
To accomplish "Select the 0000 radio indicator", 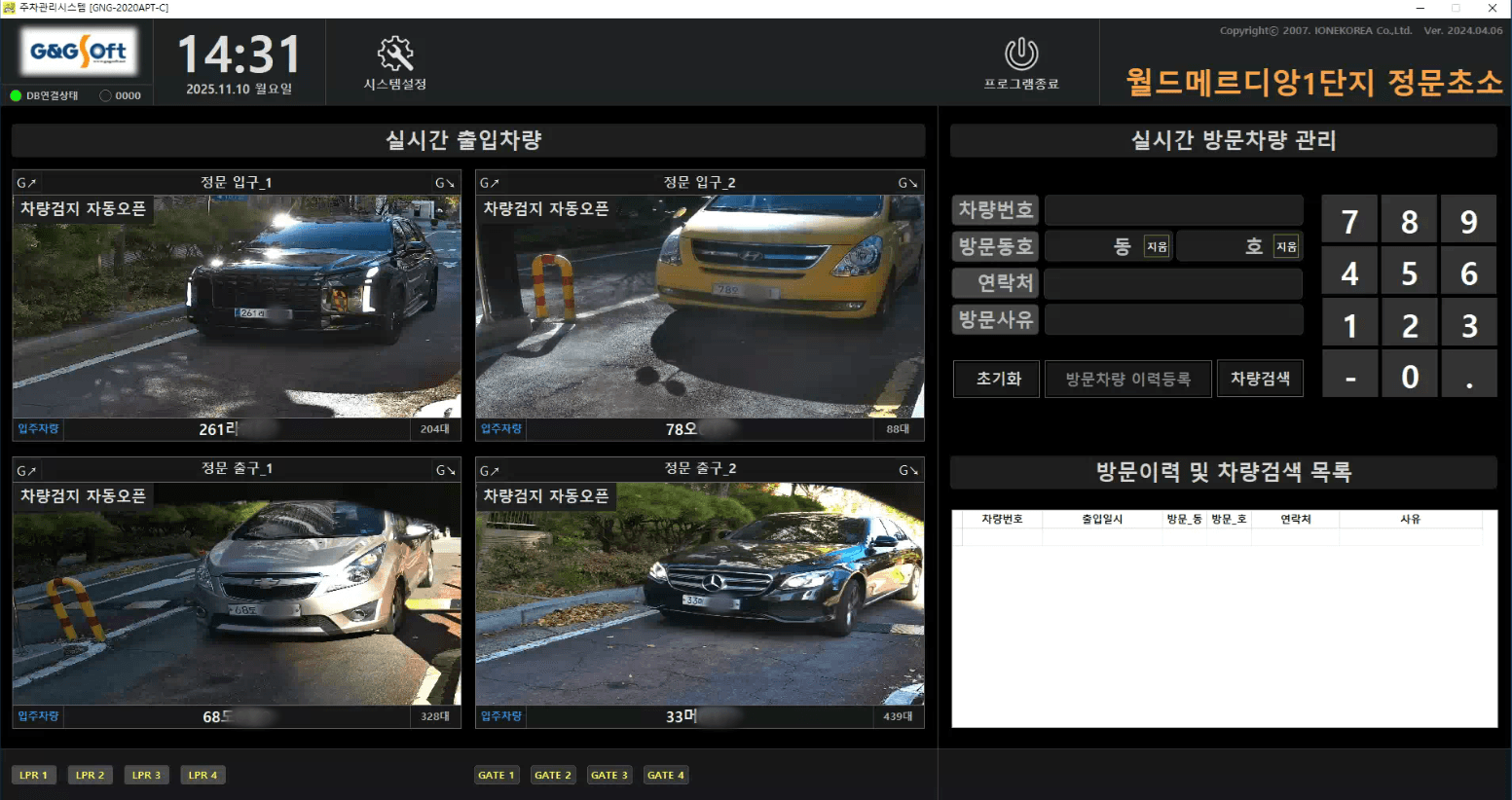I will pos(105,95).
